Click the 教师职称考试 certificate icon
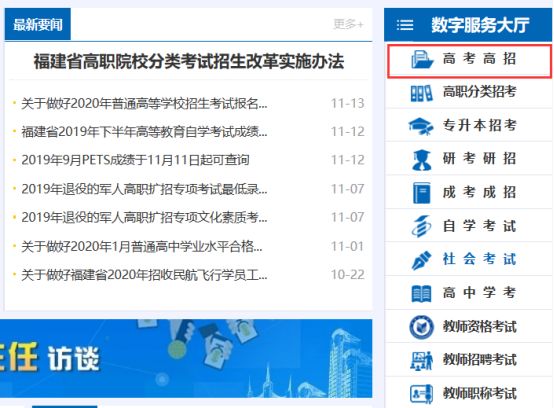The height and width of the screenshot is (408, 554). [421, 394]
